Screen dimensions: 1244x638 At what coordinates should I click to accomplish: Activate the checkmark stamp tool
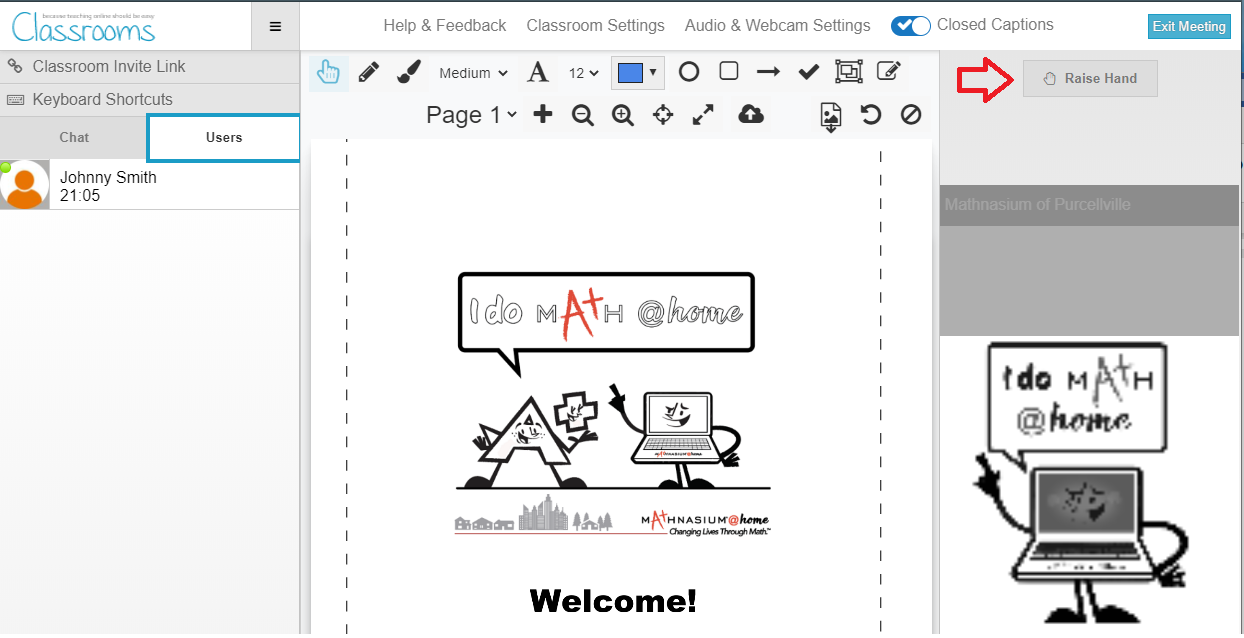point(808,71)
